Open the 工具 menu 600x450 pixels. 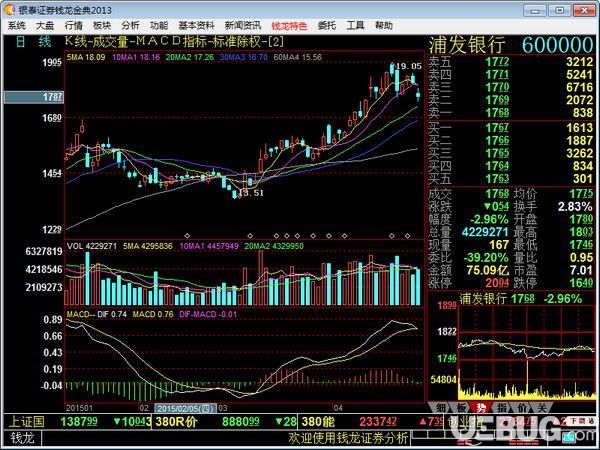click(355, 26)
